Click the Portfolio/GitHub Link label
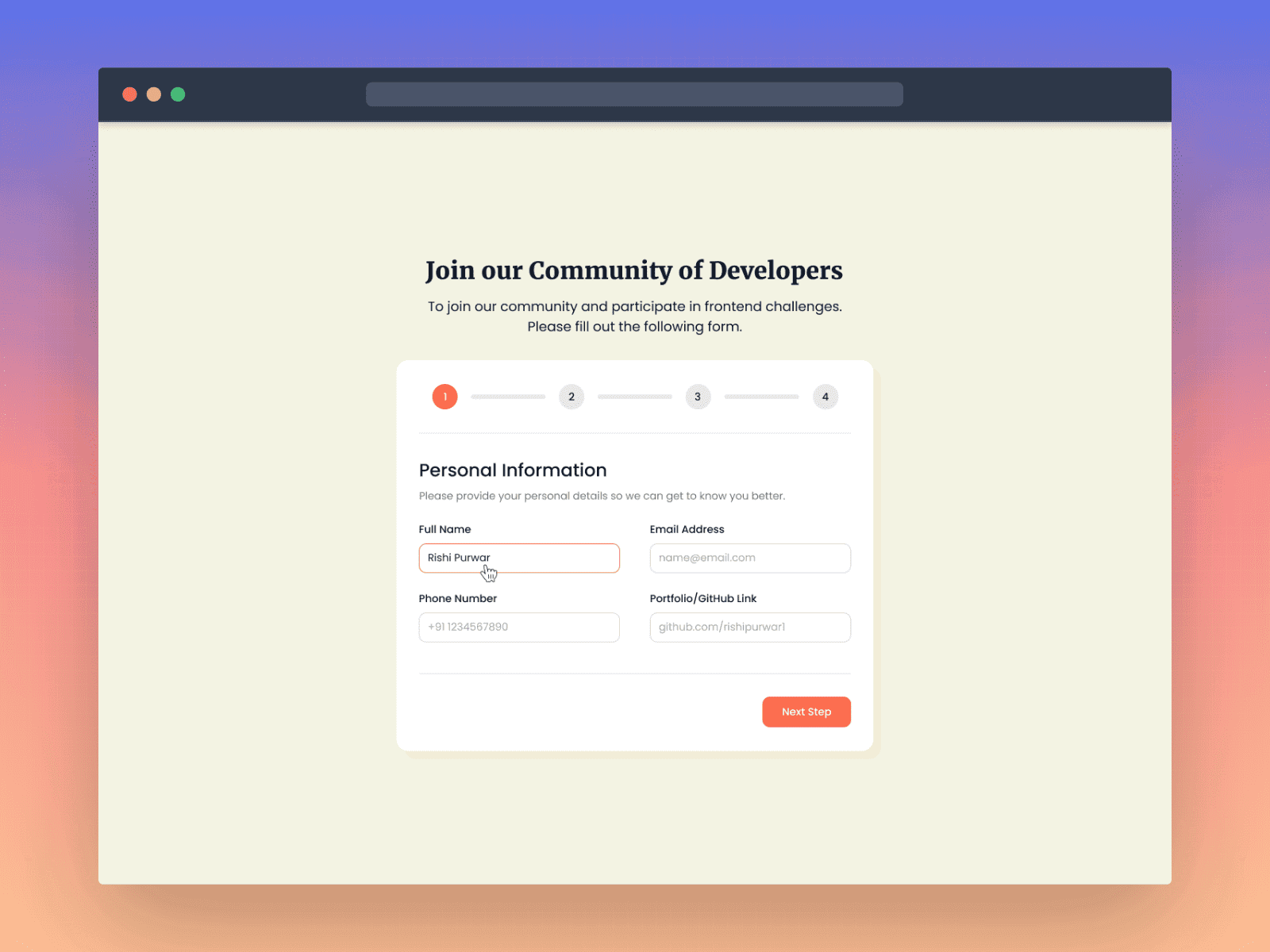 pyautogui.click(x=703, y=598)
